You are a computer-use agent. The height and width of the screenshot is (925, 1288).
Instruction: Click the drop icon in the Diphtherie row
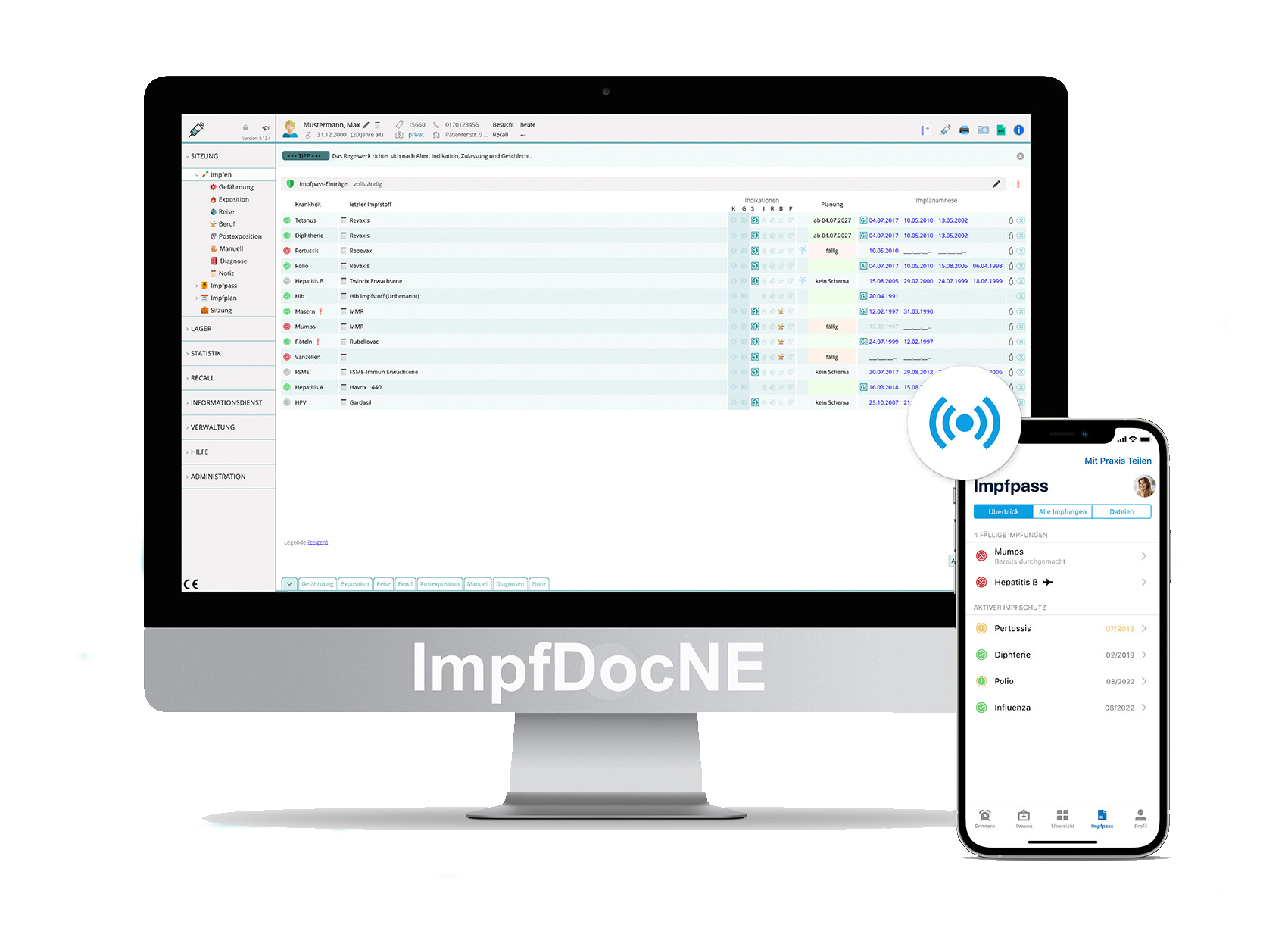point(1011,236)
